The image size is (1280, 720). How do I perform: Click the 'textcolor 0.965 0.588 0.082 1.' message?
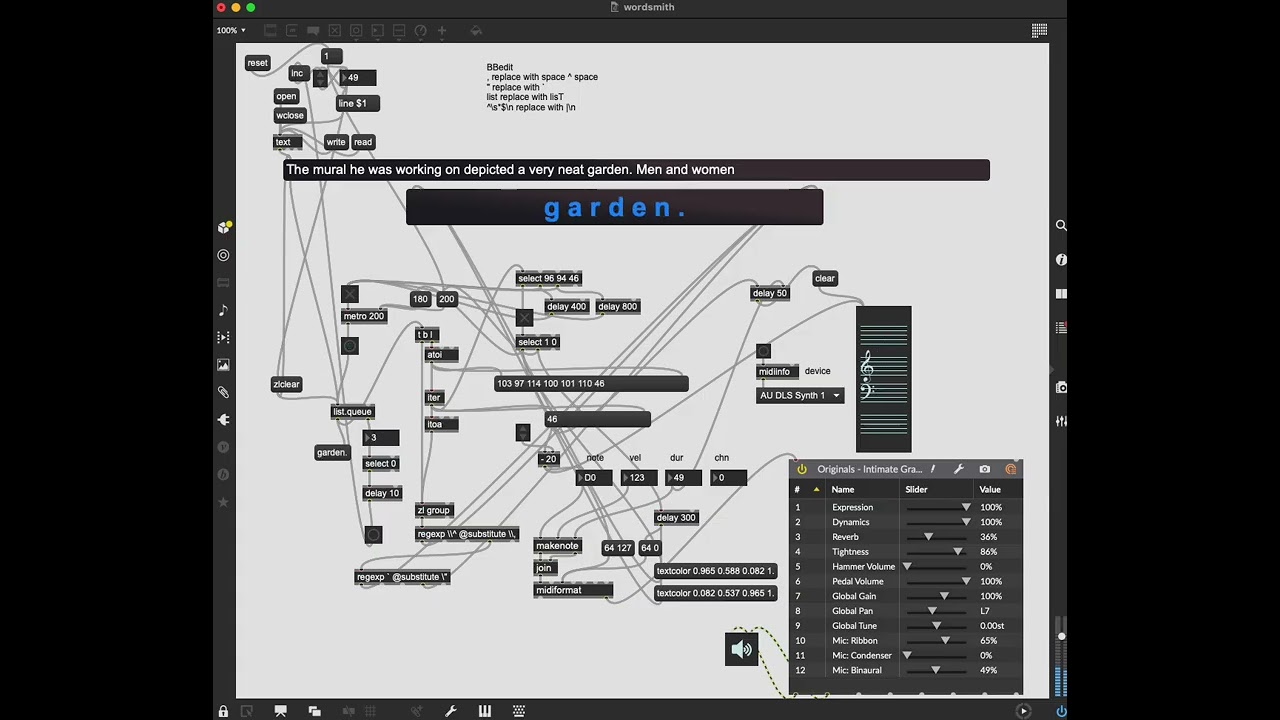pos(715,571)
